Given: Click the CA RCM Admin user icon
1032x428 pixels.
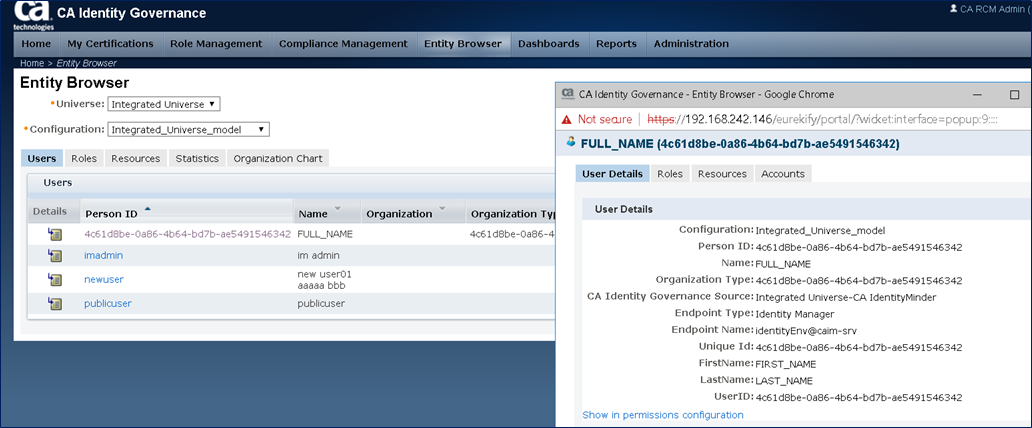Looking at the screenshot, I should coord(954,9).
